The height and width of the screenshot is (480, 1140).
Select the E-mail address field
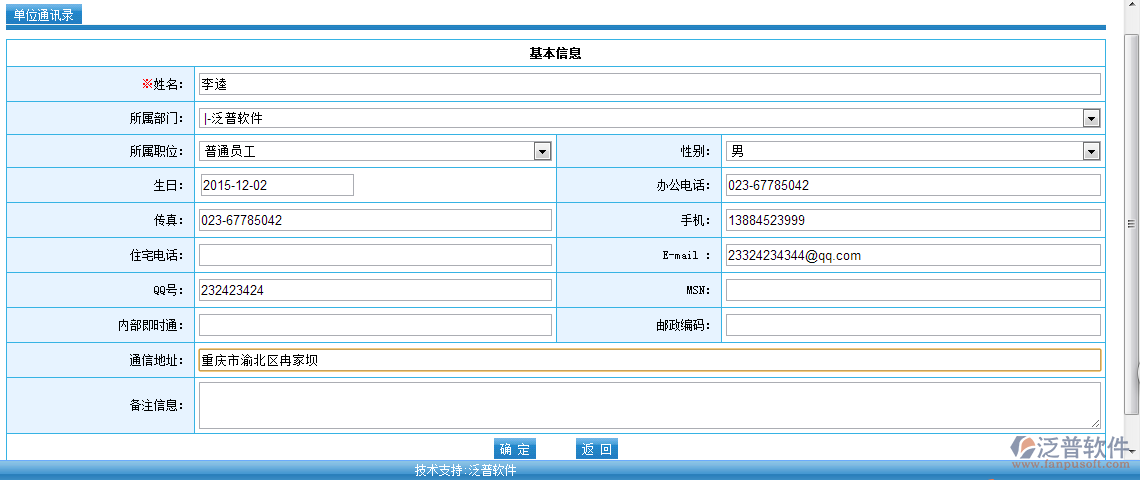pyautogui.click(x=912, y=255)
